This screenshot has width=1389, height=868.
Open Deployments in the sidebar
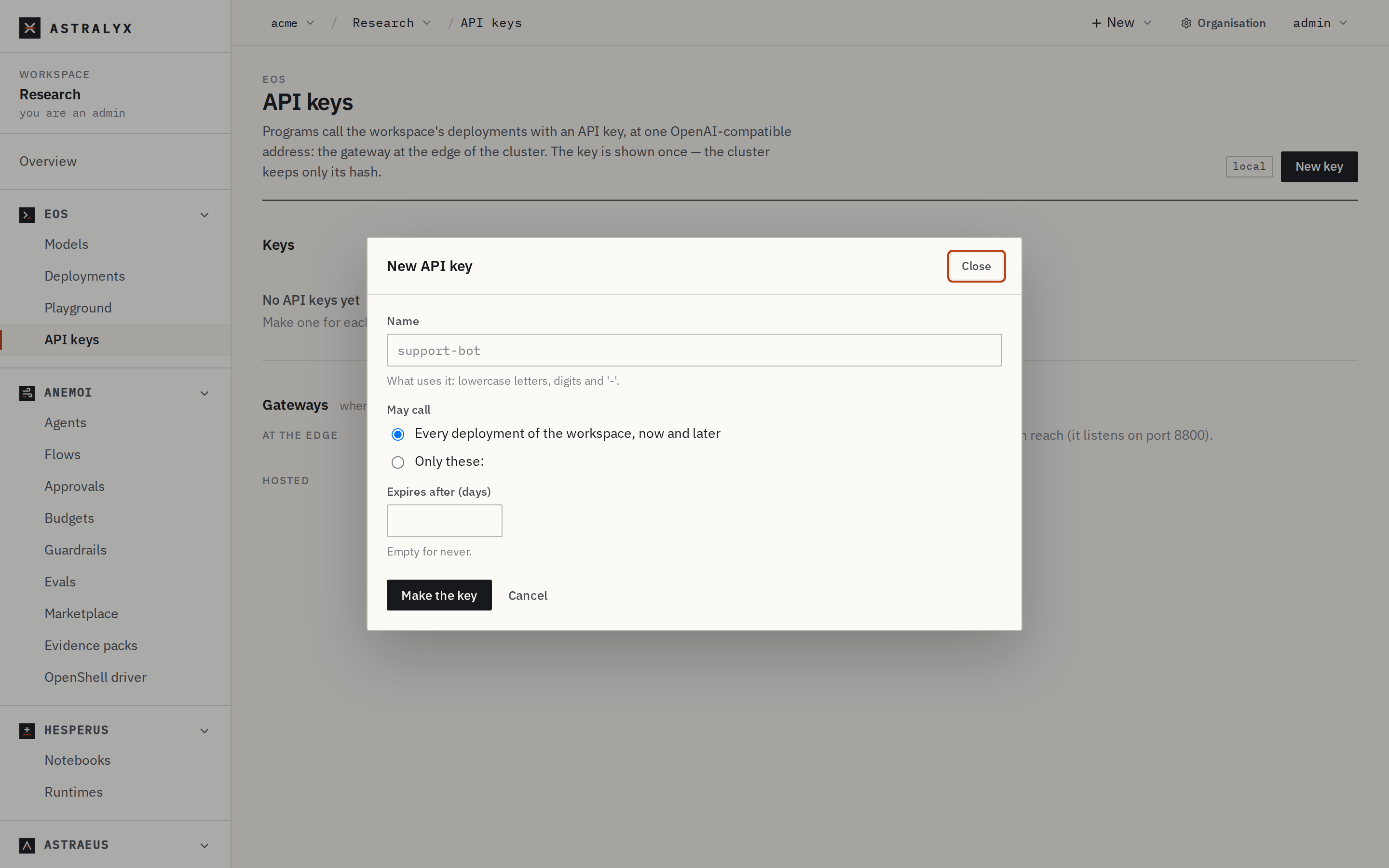[85, 276]
